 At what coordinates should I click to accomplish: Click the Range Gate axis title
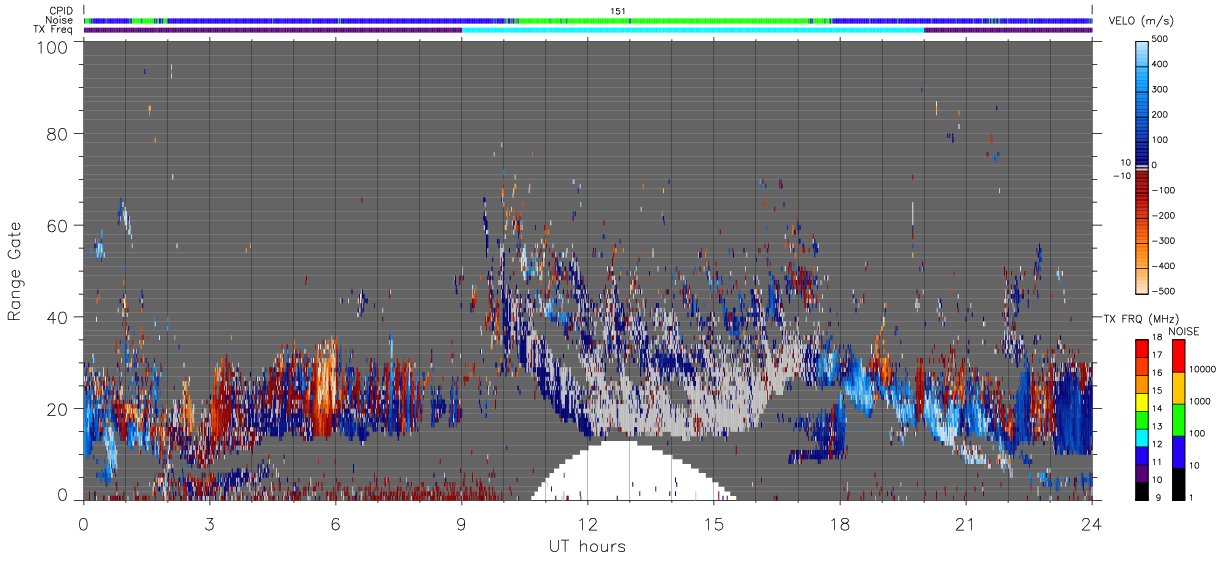point(15,270)
